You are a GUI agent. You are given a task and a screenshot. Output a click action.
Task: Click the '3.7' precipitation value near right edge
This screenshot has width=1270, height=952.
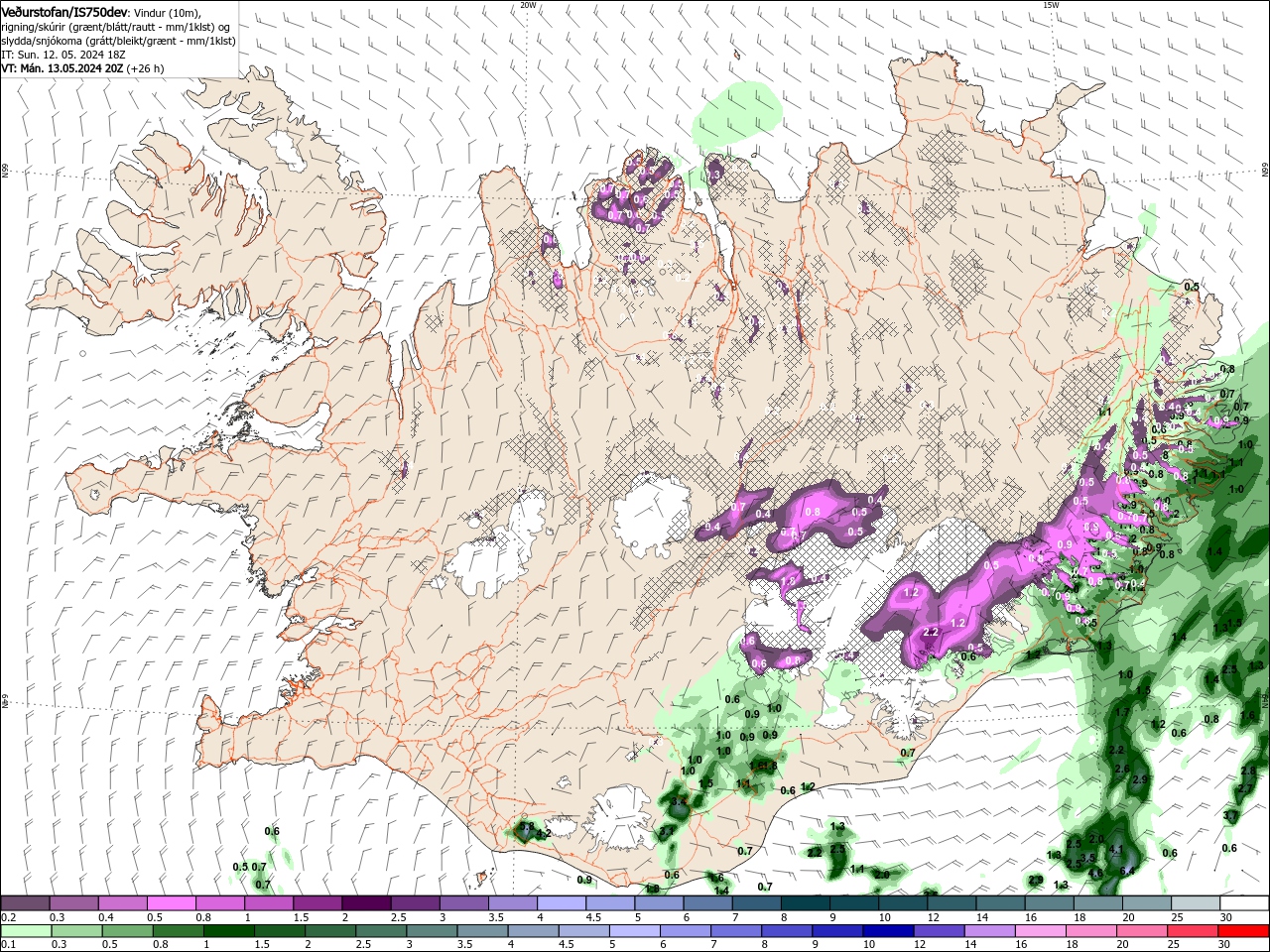(x=1230, y=815)
